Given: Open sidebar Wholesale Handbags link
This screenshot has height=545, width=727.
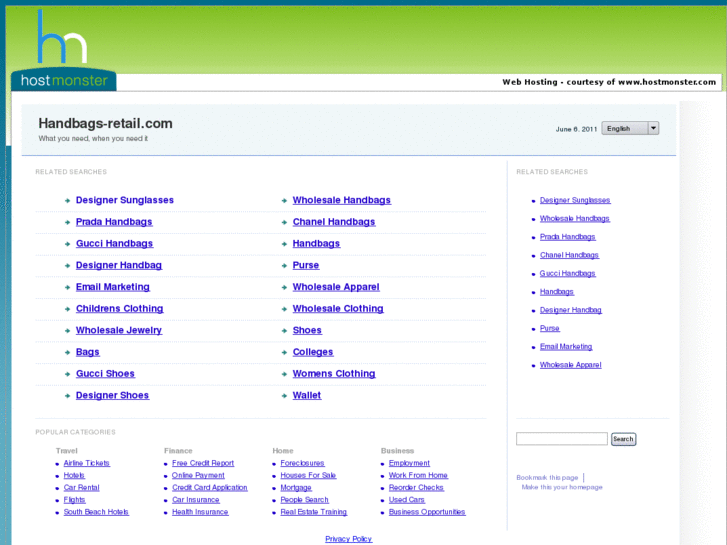Looking at the screenshot, I should click(574, 218).
